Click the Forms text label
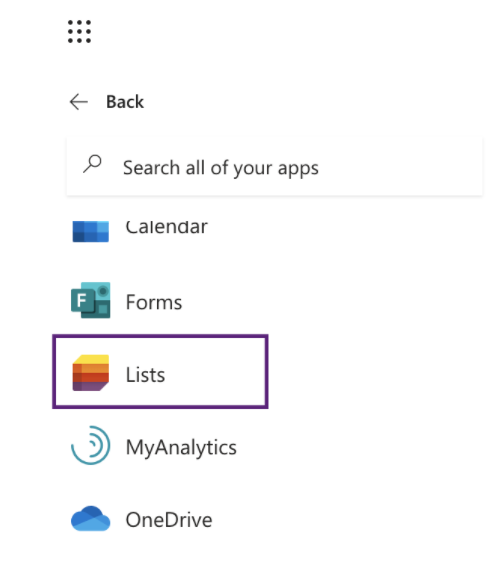This screenshot has width=496, height=570. (x=153, y=302)
